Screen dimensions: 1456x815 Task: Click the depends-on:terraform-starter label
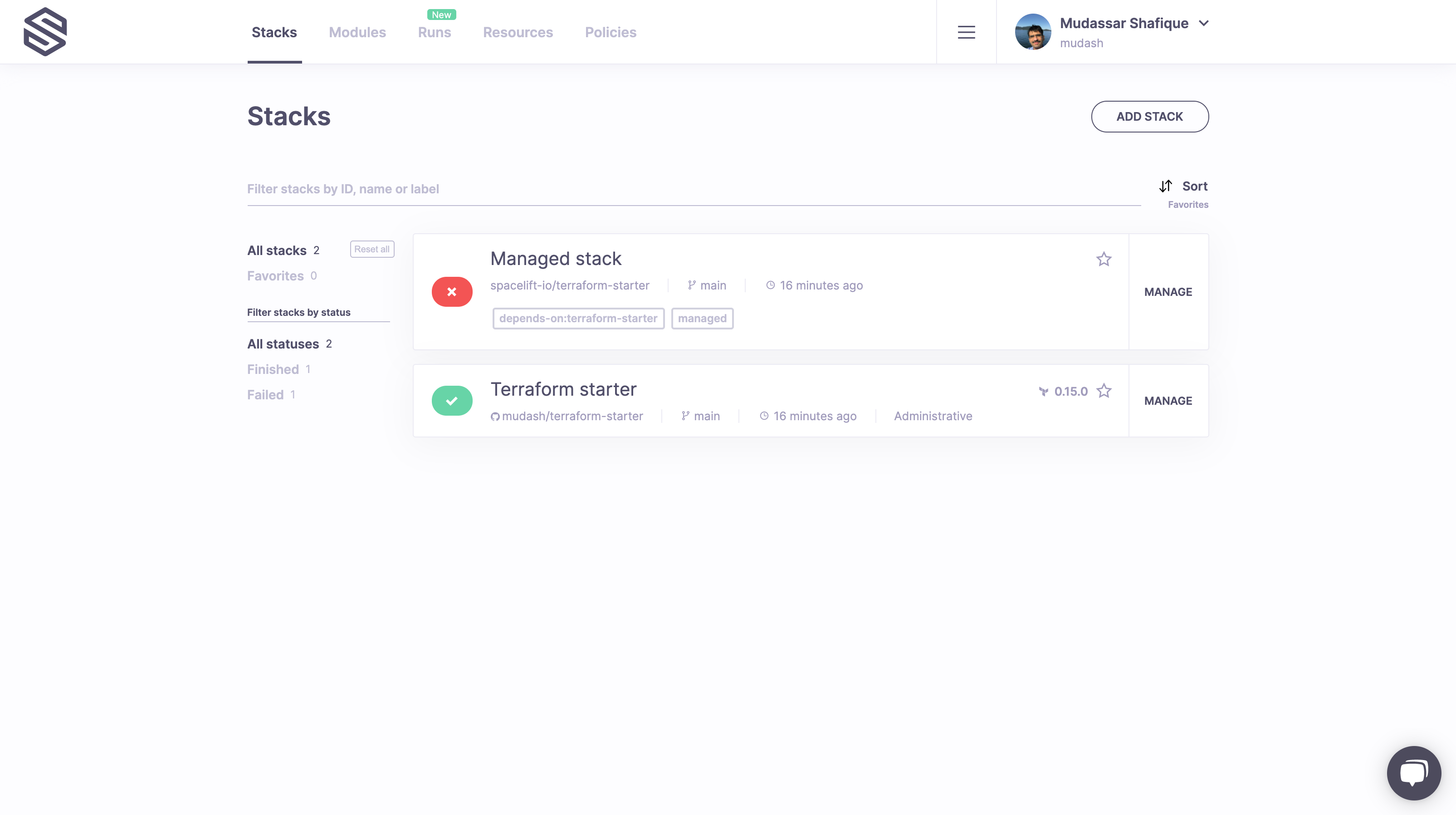click(x=578, y=319)
